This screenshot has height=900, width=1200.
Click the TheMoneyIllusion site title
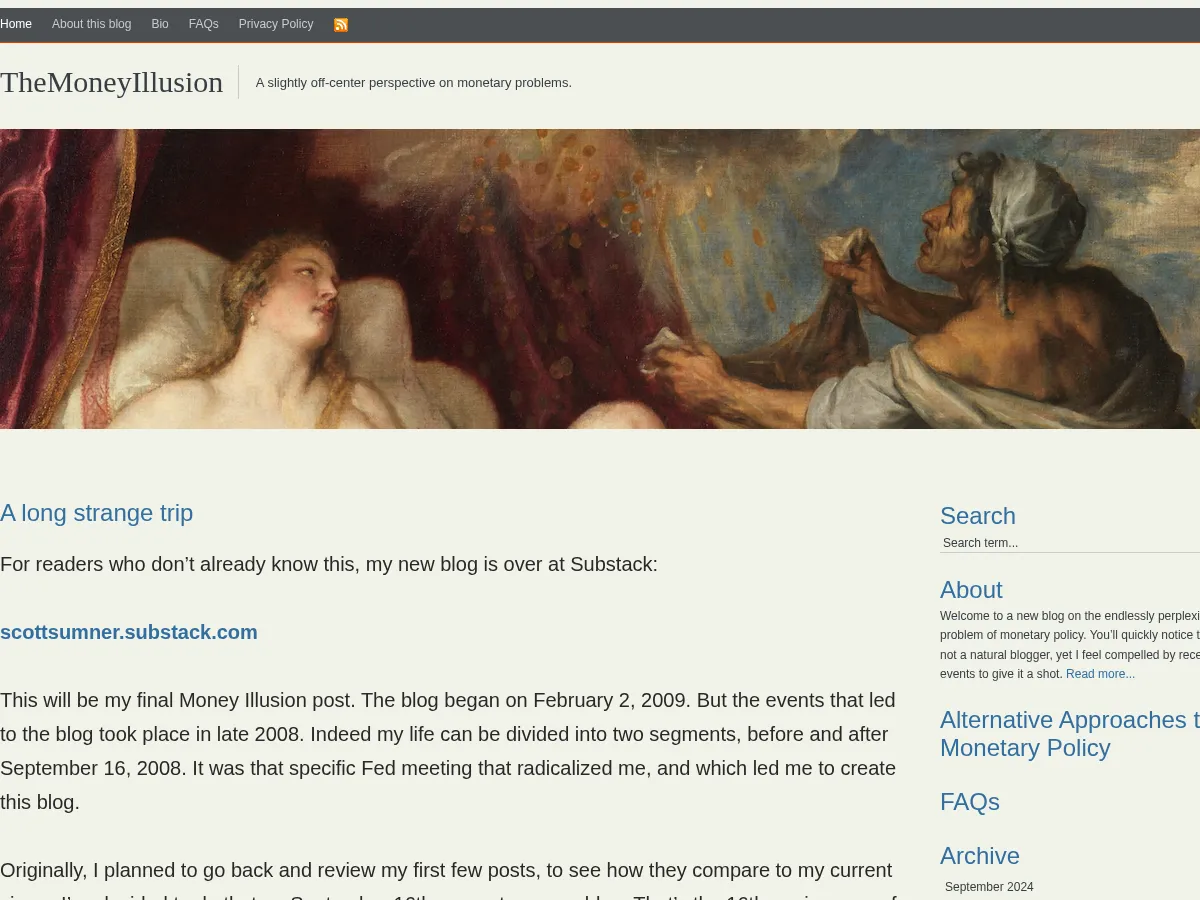tap(111, 82)
